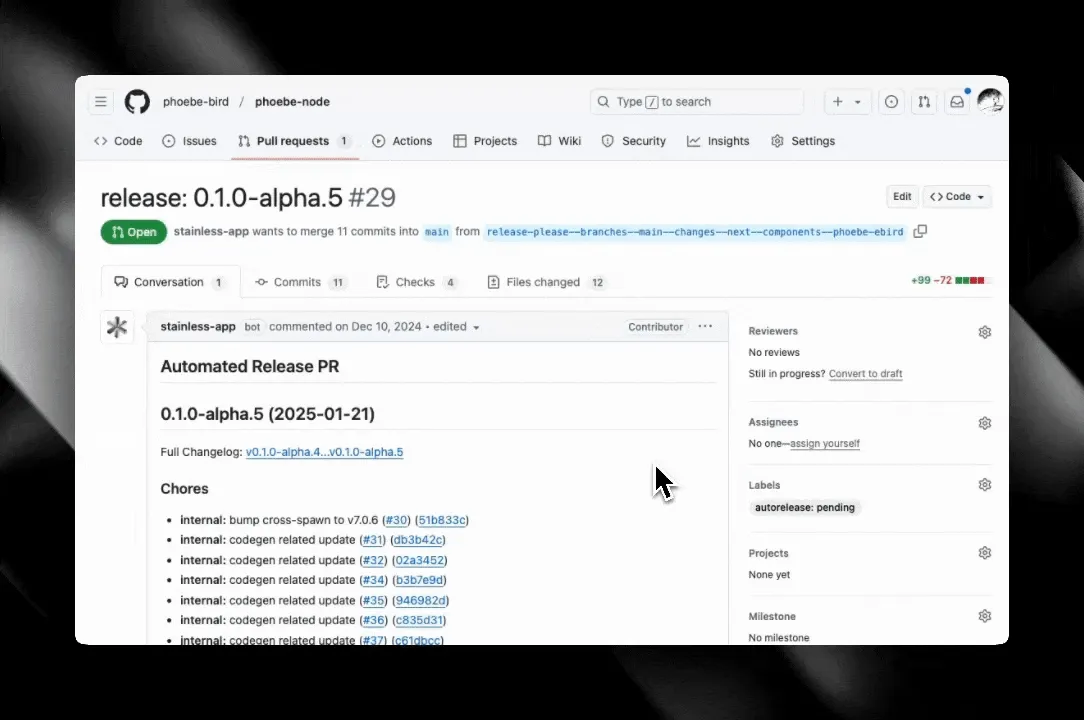This screenshot has height=720, width=1084.
Task: Click the Octocat logo to go home
Action: pyautogui.click(x=136, y=101)
